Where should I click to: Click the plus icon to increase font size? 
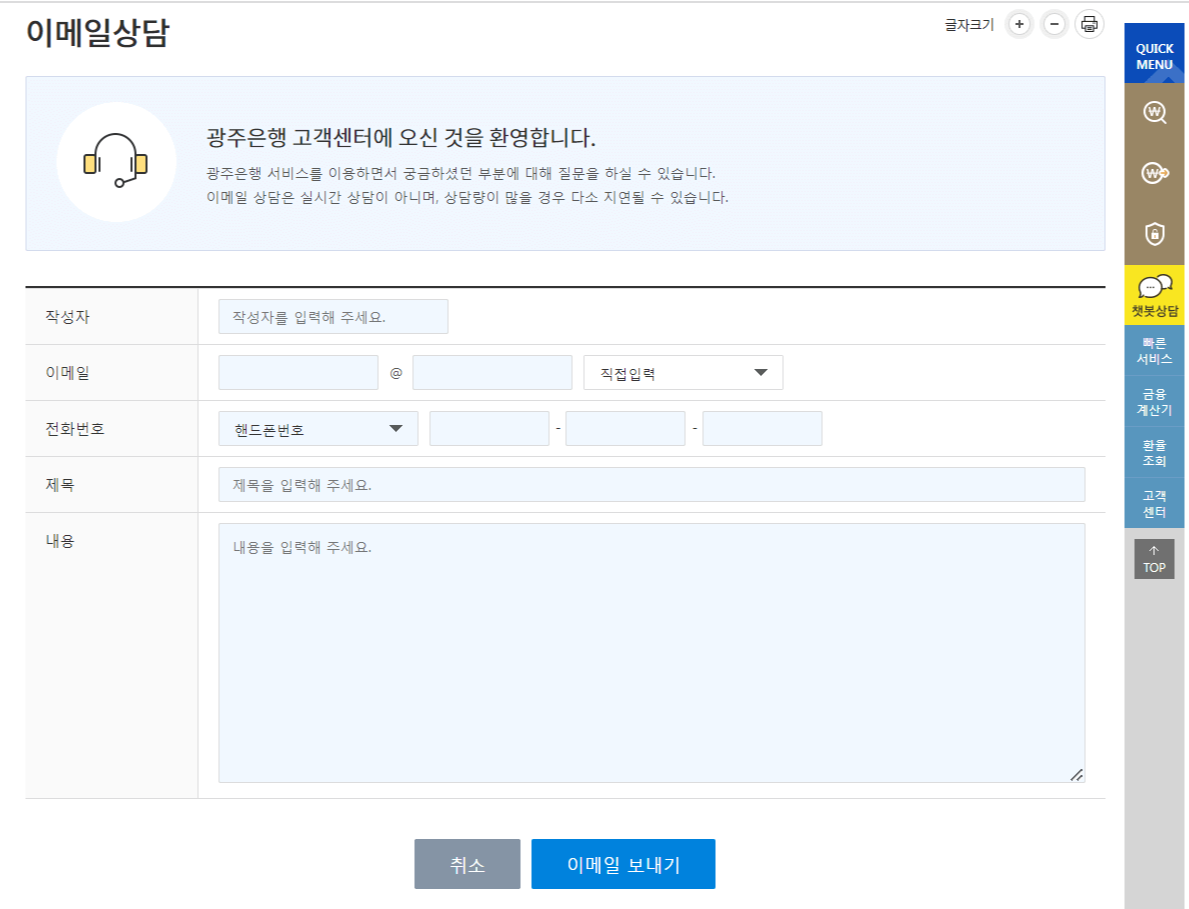(x=1017, y=22)
